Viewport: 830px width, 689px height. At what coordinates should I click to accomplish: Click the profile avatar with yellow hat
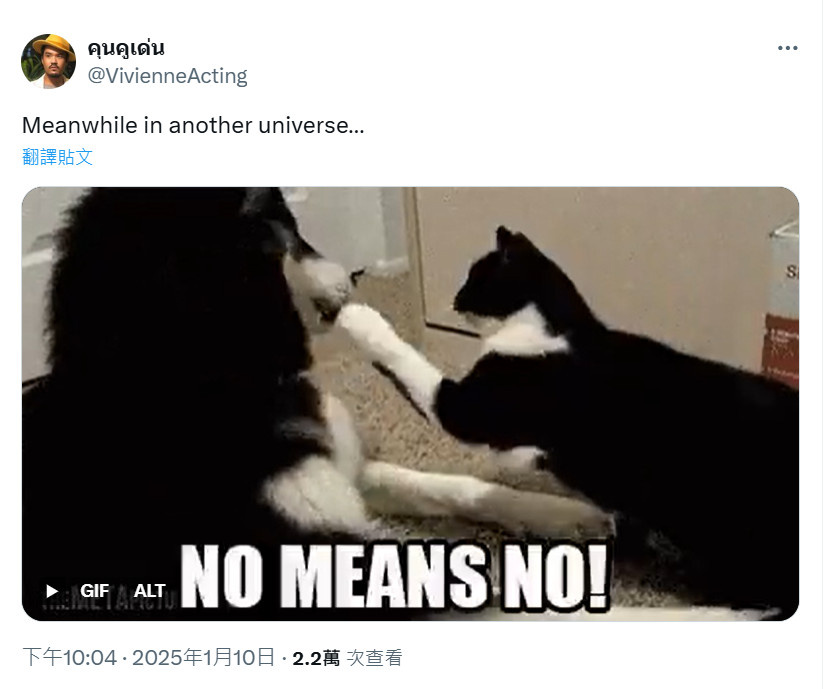click(x=48, y=61)
